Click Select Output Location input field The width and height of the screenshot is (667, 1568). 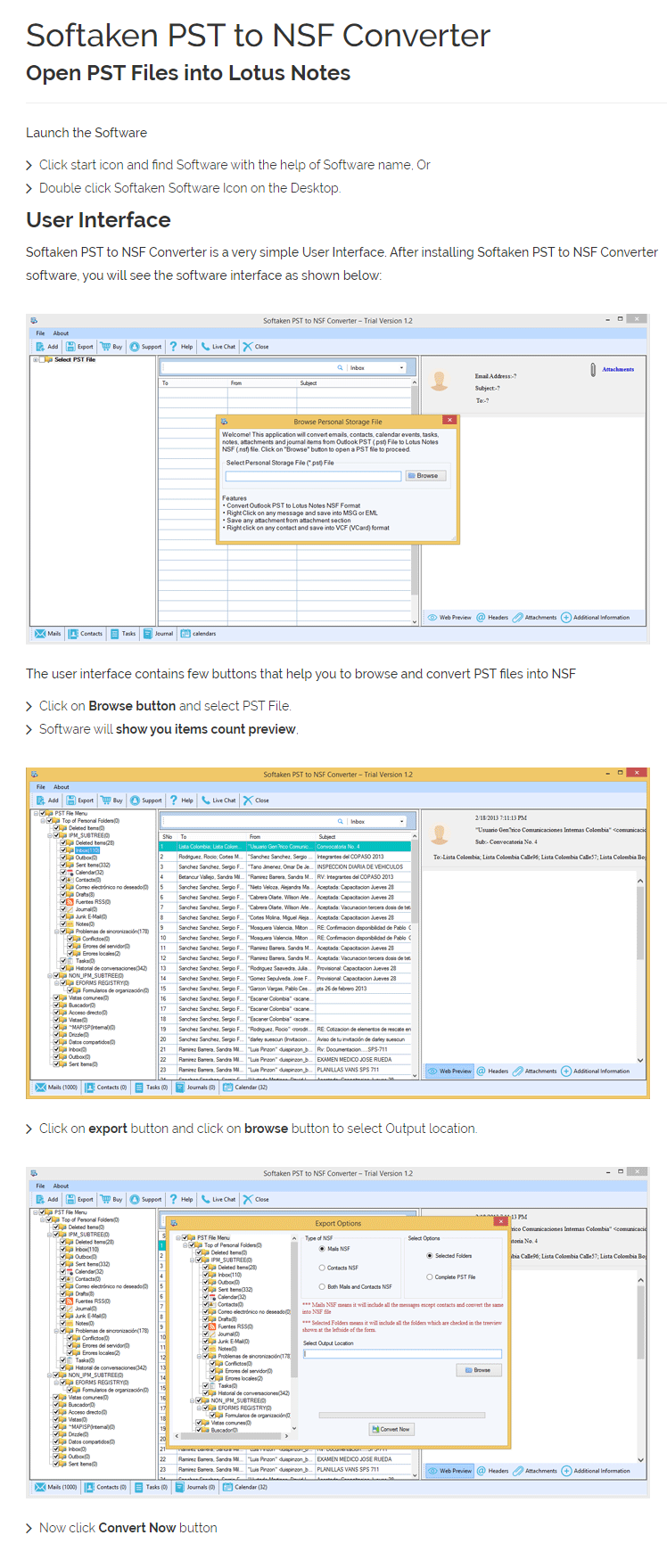[402, 1353]
